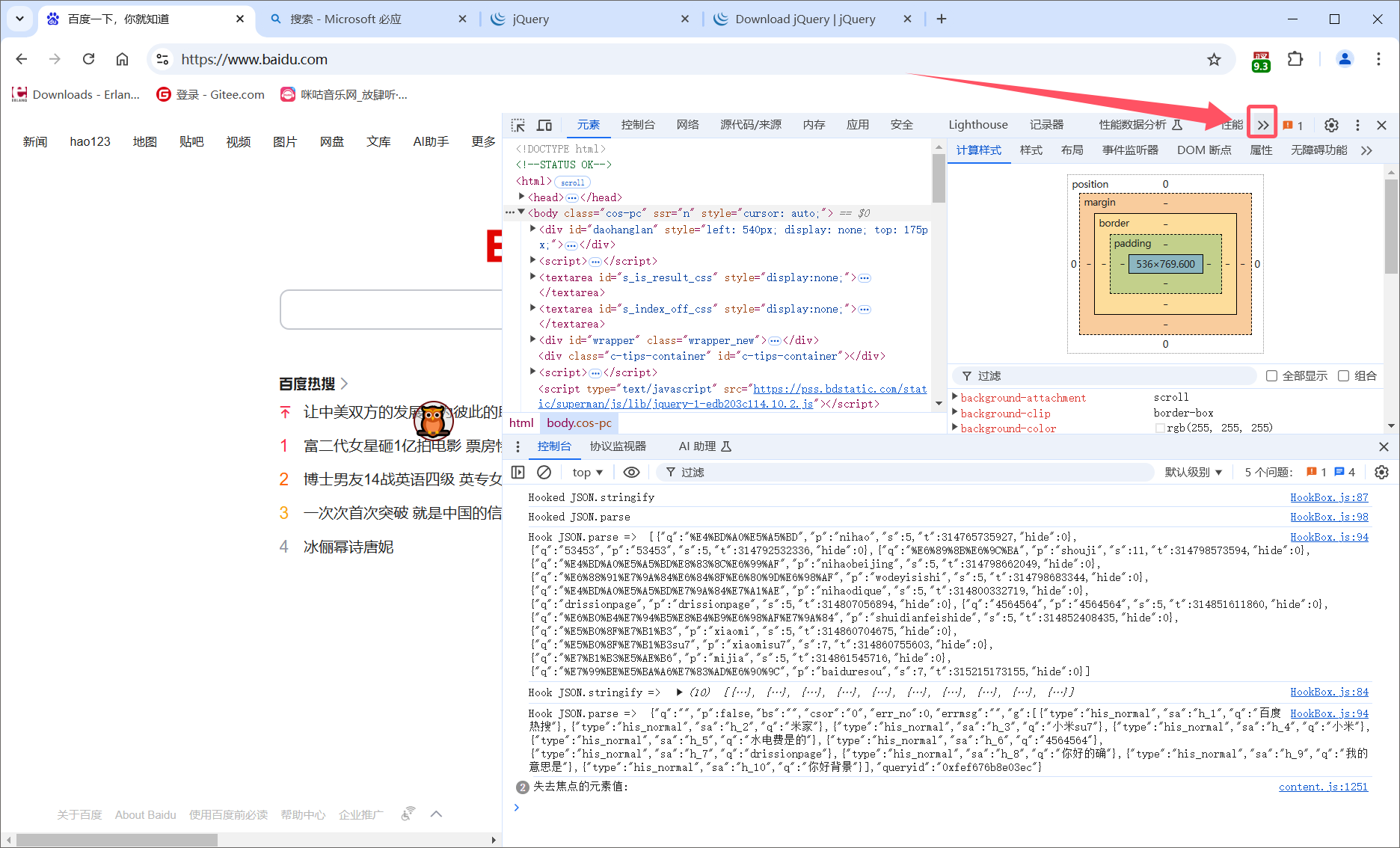The image size is (1400, 848).
Task: Switch to 网络 tab
Action: pos(688,125)
